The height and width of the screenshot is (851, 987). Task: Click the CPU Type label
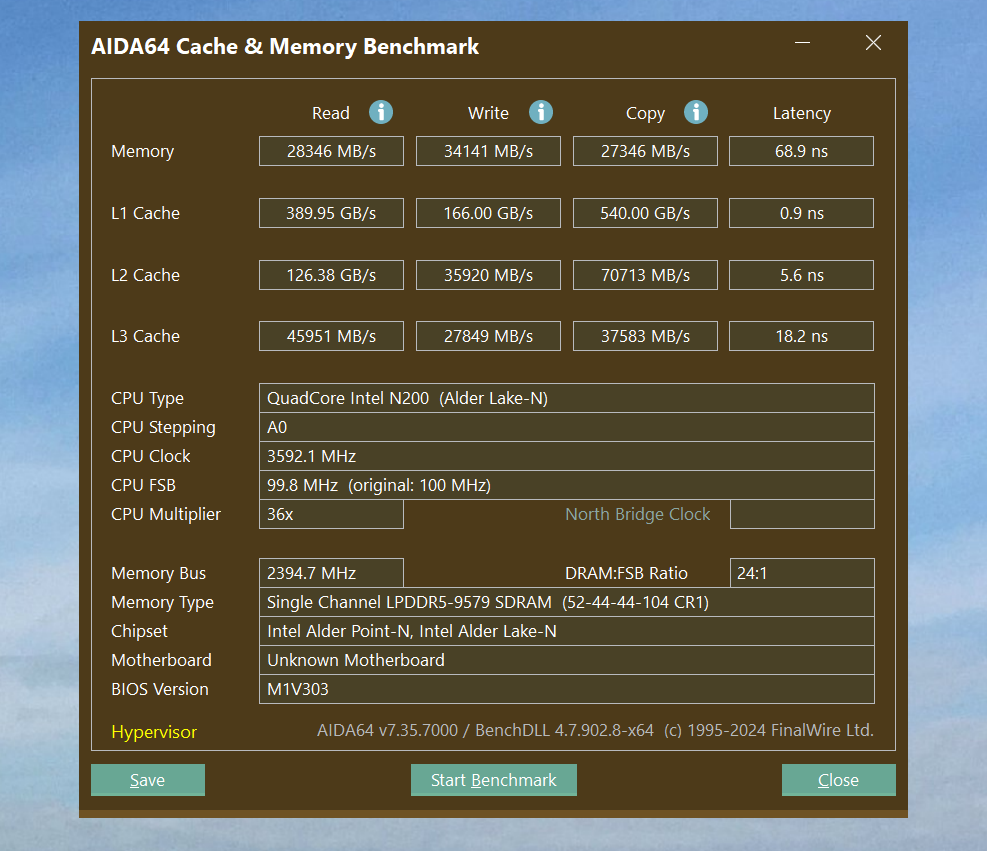click(147, 399)
